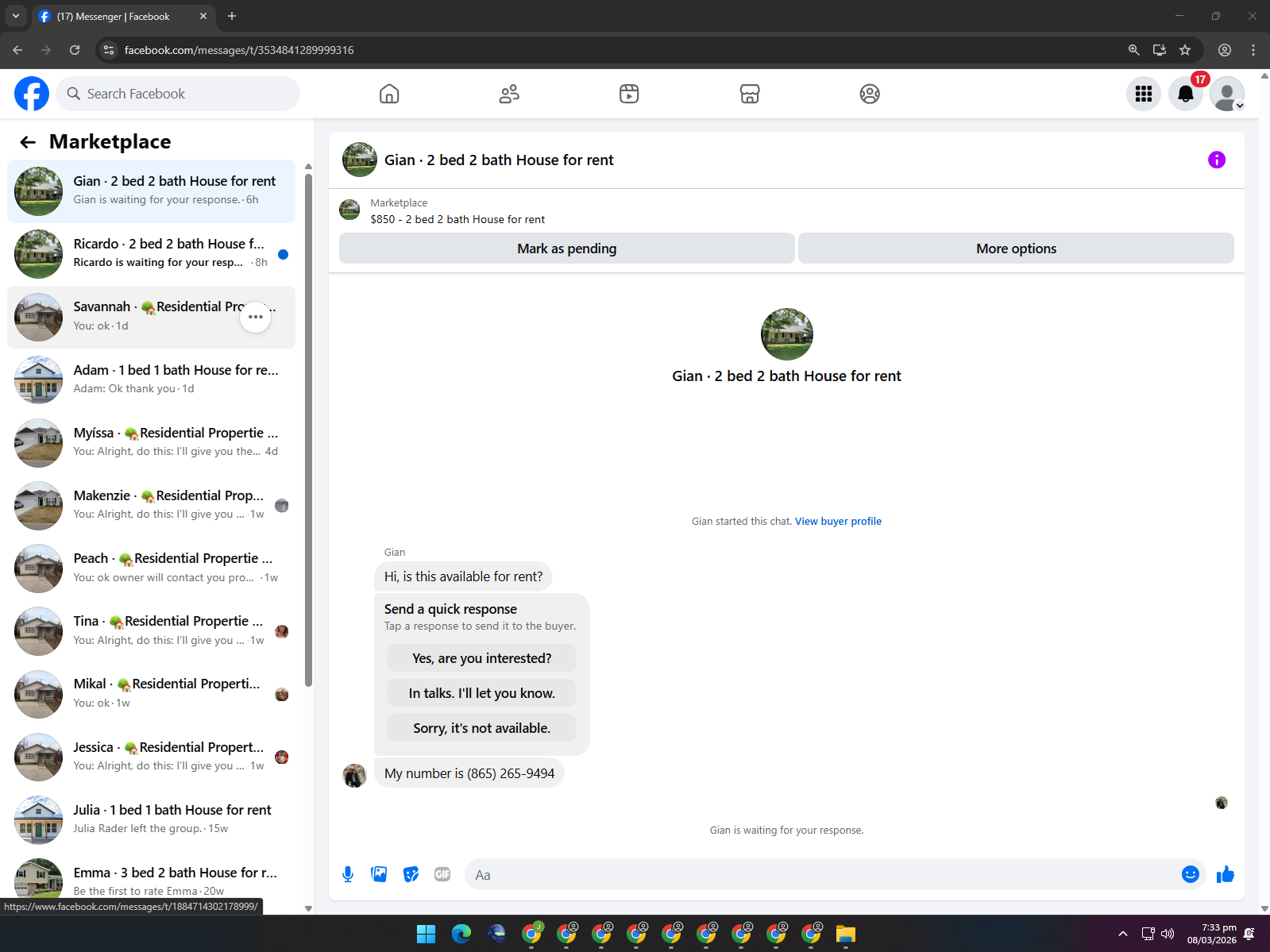Open Microsoft Edge from taskbar
Image resolution: width=1270 pixels, height=952 pixels.
tap(461, 934)
